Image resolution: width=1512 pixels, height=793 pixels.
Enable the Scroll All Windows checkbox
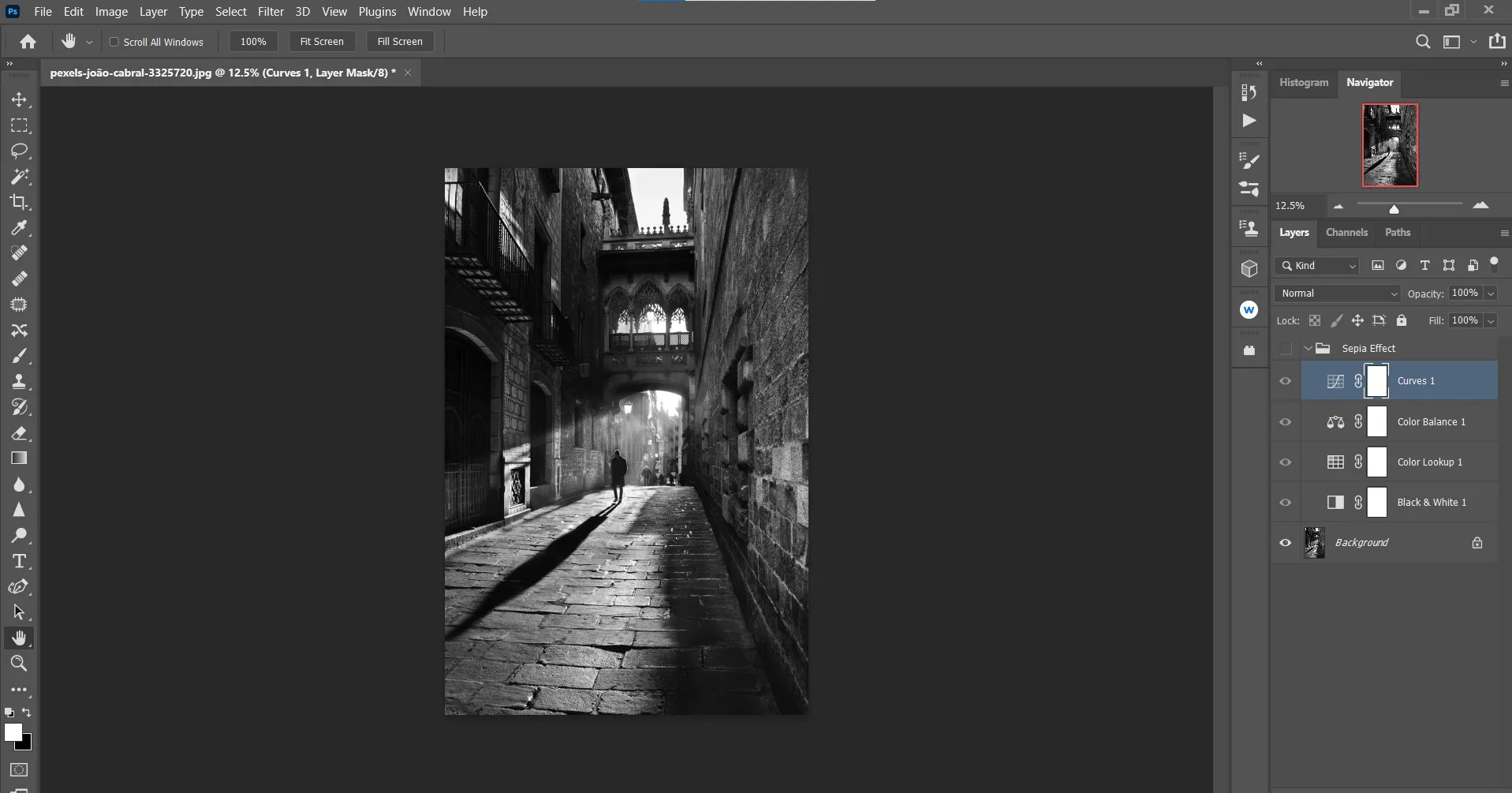(x=114, y=42)
